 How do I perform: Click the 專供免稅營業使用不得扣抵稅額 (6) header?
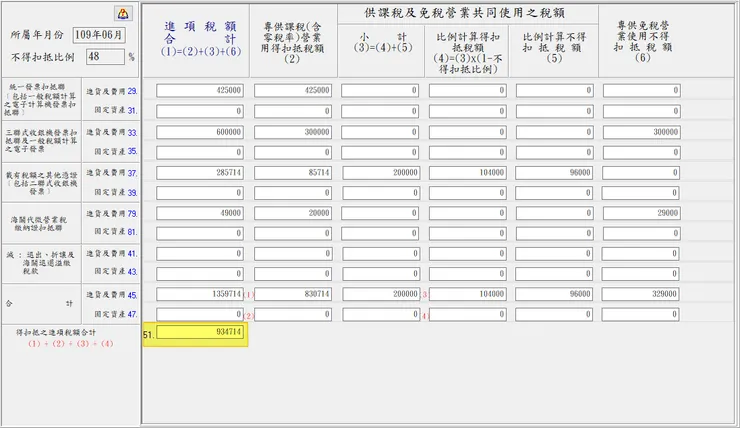click(643, 42)
